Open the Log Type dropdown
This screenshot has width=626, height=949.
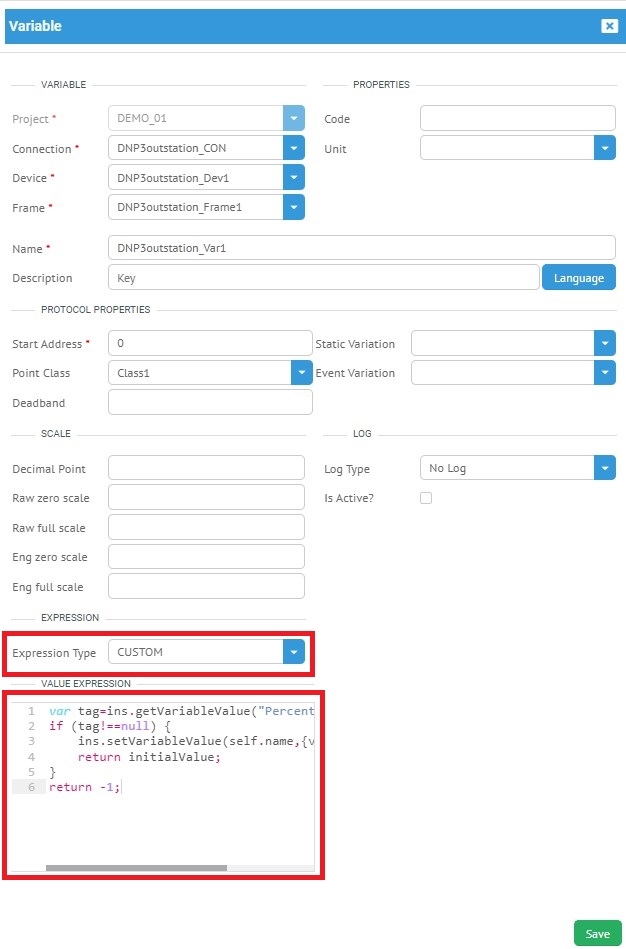coord(604,468)
